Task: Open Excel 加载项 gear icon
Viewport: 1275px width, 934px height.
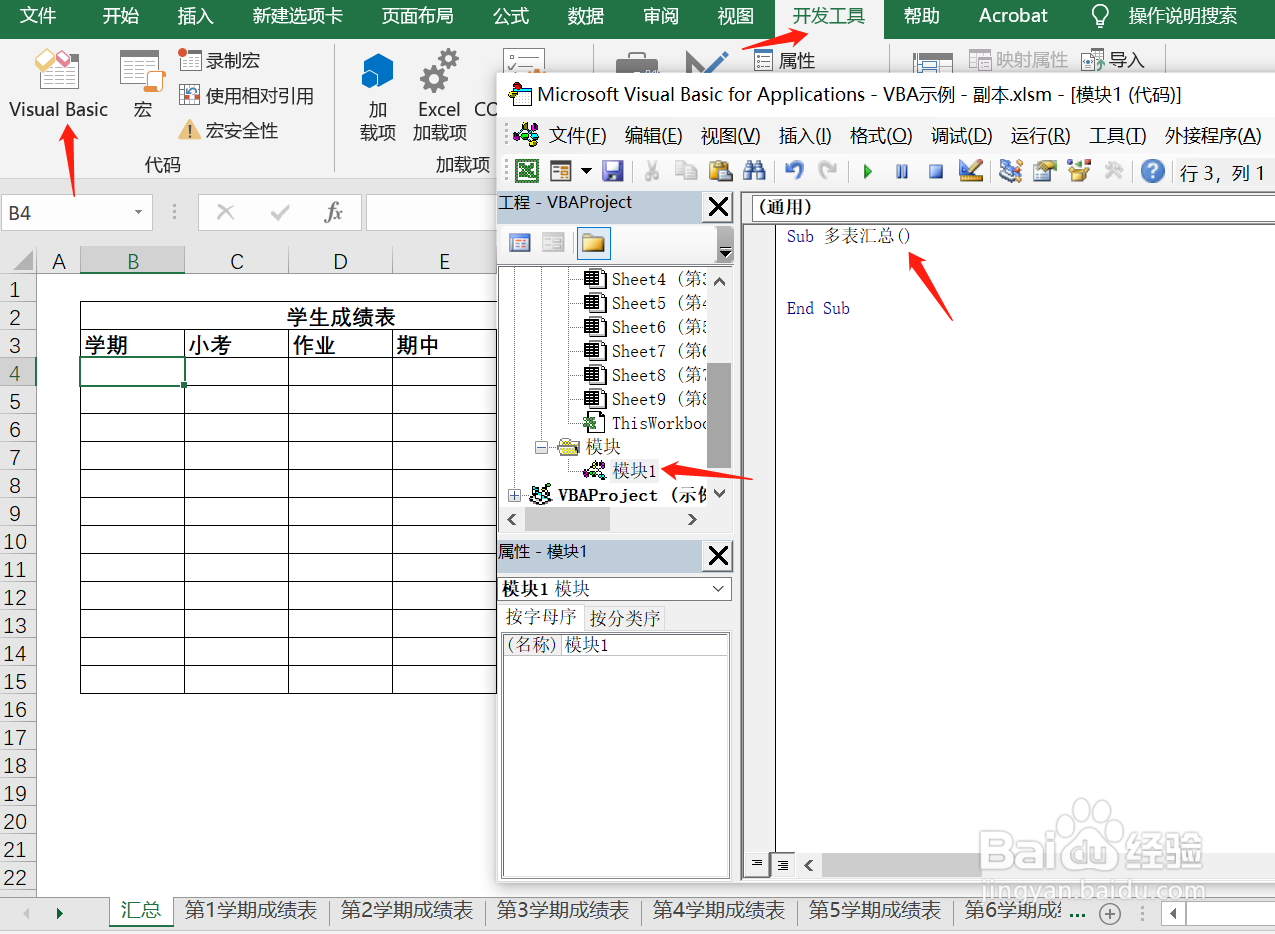Action: point(440,95)
